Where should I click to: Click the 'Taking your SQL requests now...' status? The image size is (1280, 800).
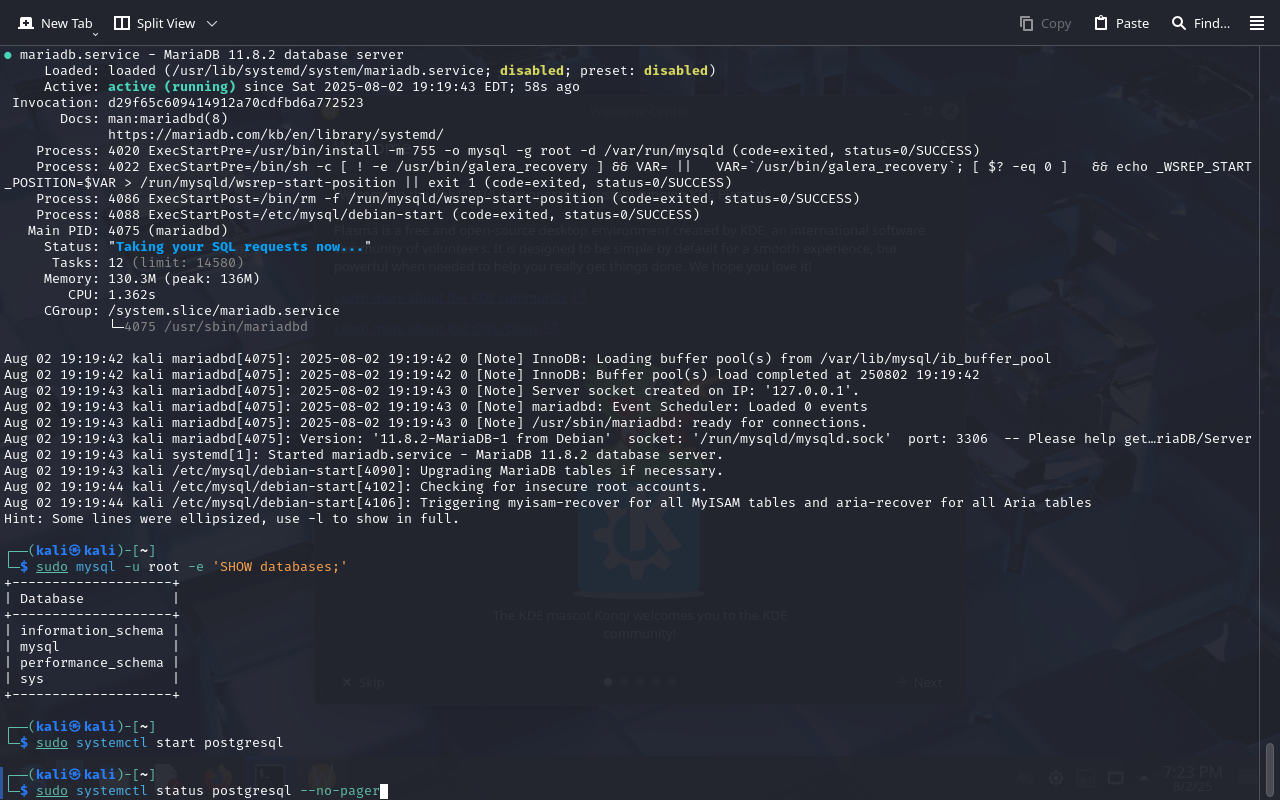tap(241, 246)
